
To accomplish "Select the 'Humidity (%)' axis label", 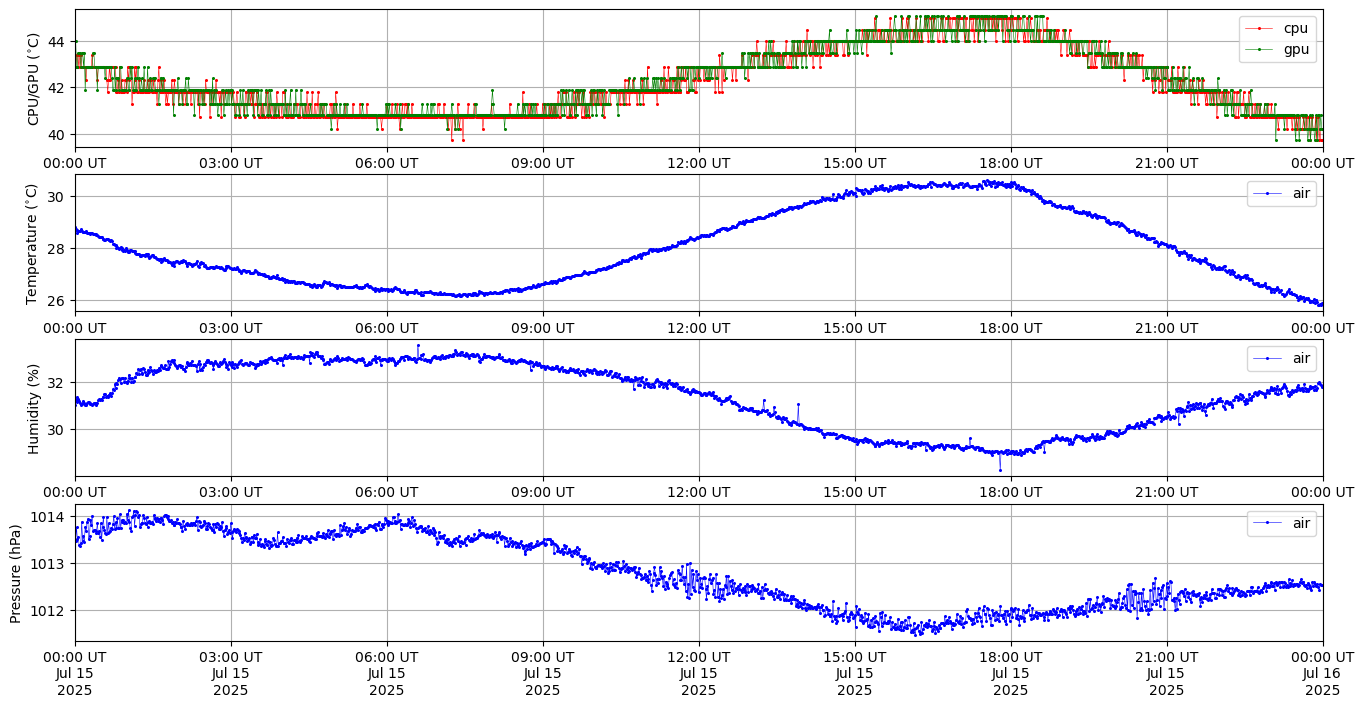I will tap(33, 408).
